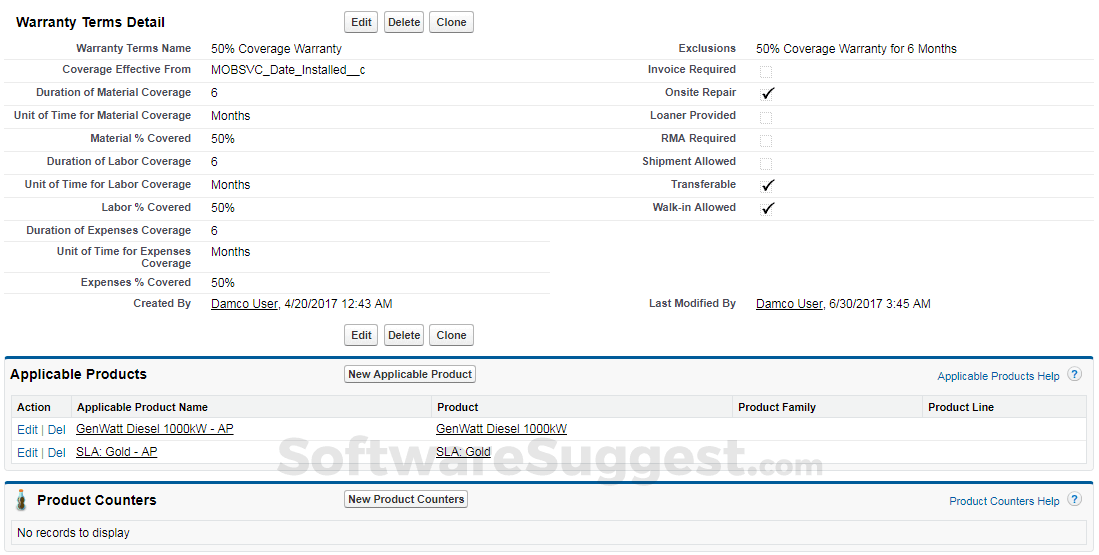Click 'MOBSVC_Date_Installed__c' value
The width and height of the screenshot is (1099, 555).
pos(288,69)
